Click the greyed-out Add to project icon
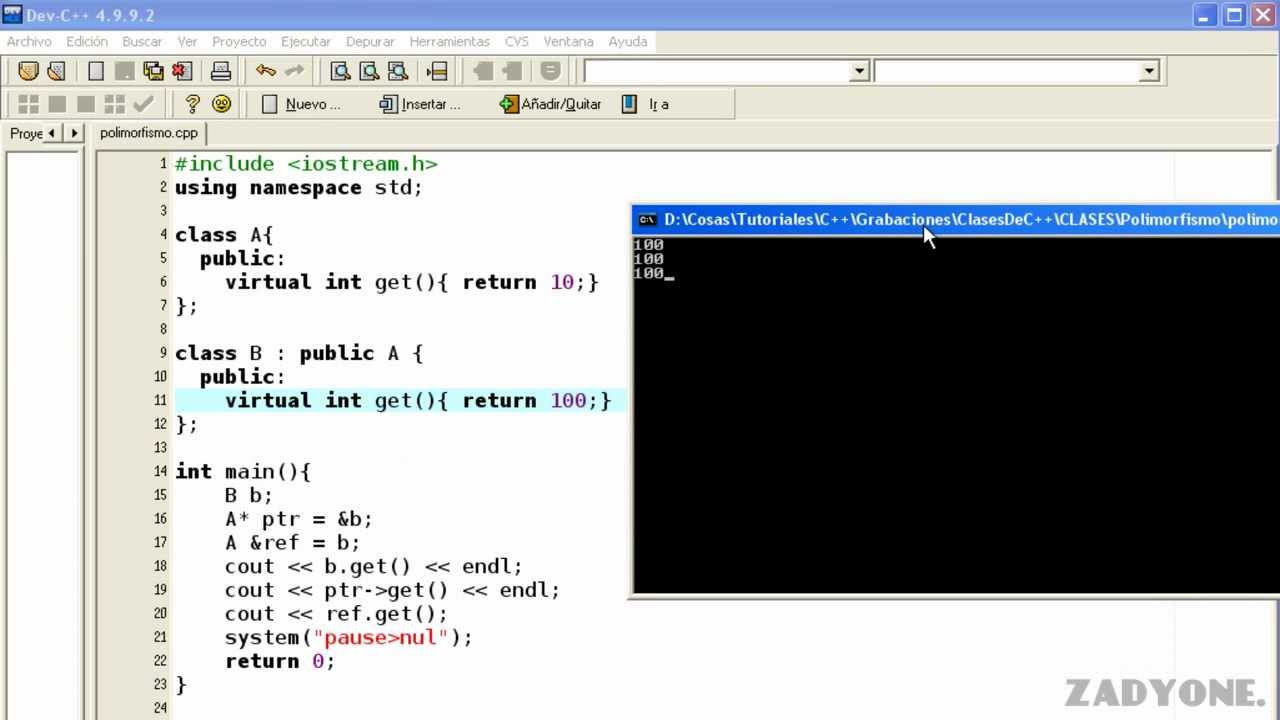The image size is (1280, 720). click(483, 71)
